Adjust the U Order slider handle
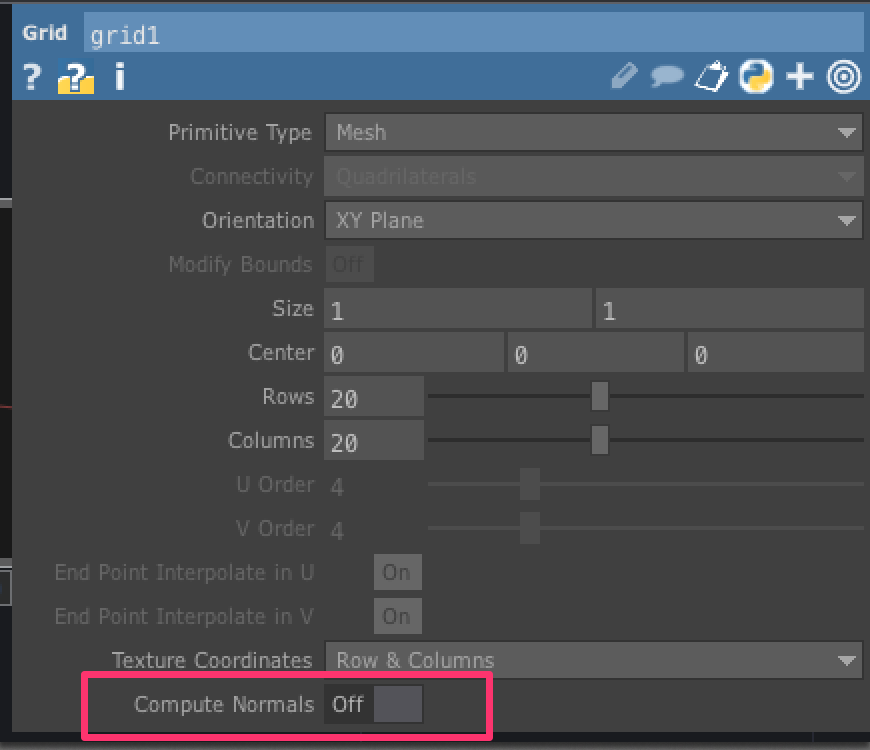Image resolution: width=870 pixels, height=750 pixels. [530, 484]
